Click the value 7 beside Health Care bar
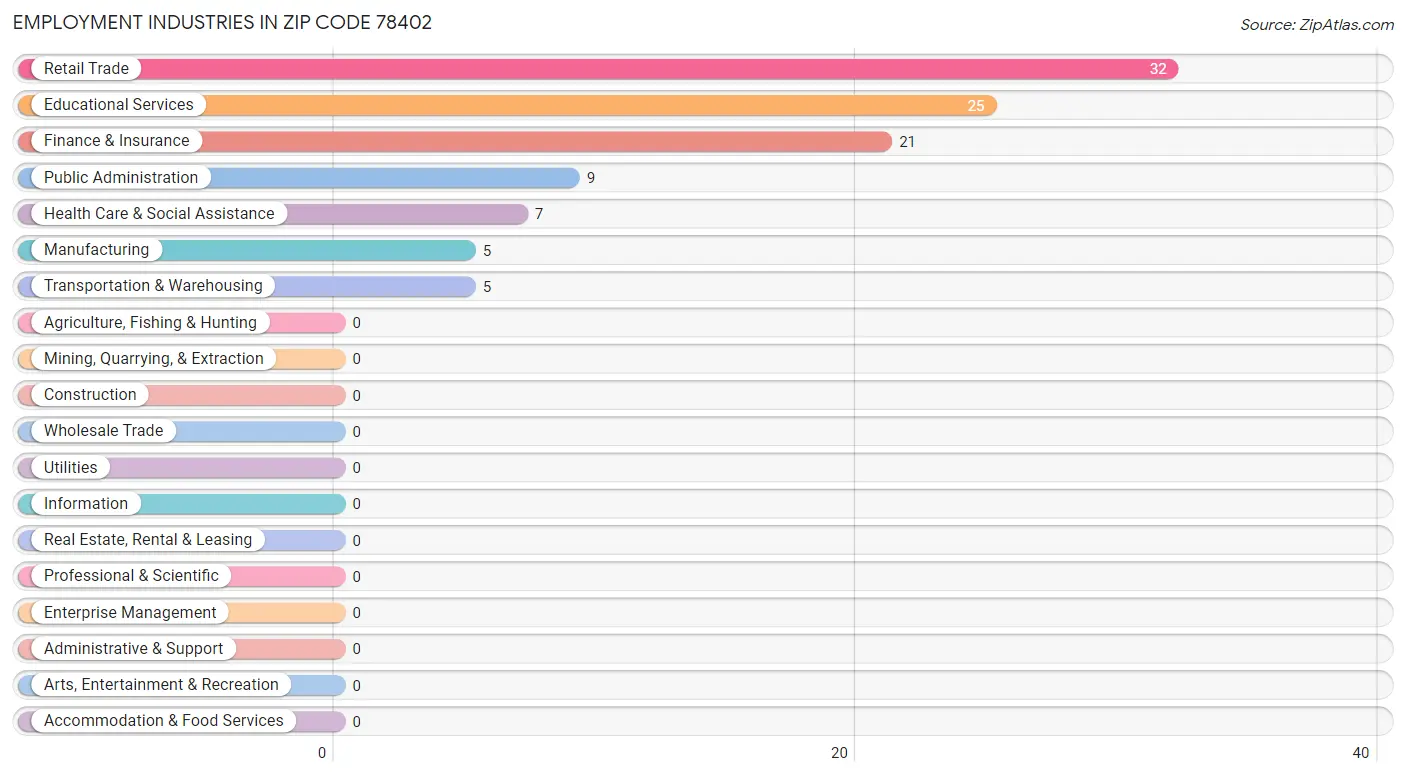Viewport: 1406px width, 776px height. (539, 215)
